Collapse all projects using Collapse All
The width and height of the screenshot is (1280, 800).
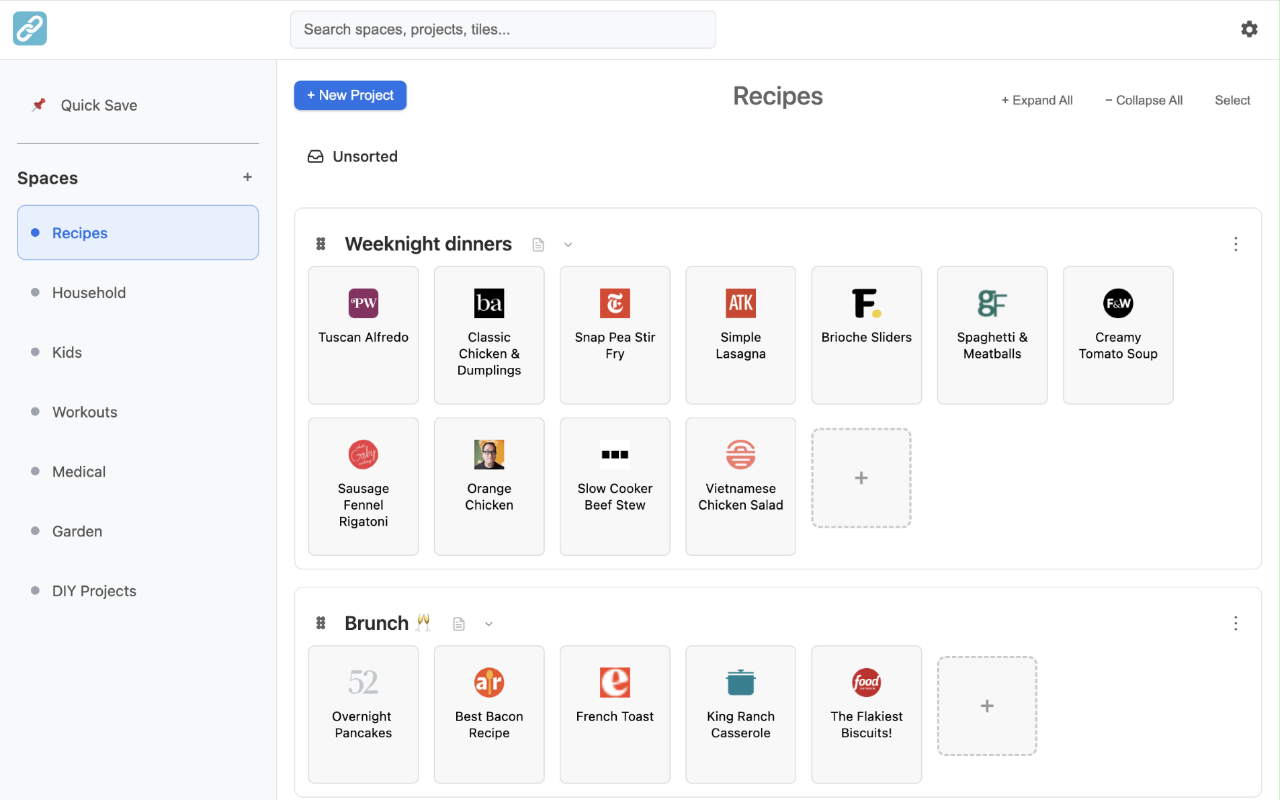tap(1143, 100)
